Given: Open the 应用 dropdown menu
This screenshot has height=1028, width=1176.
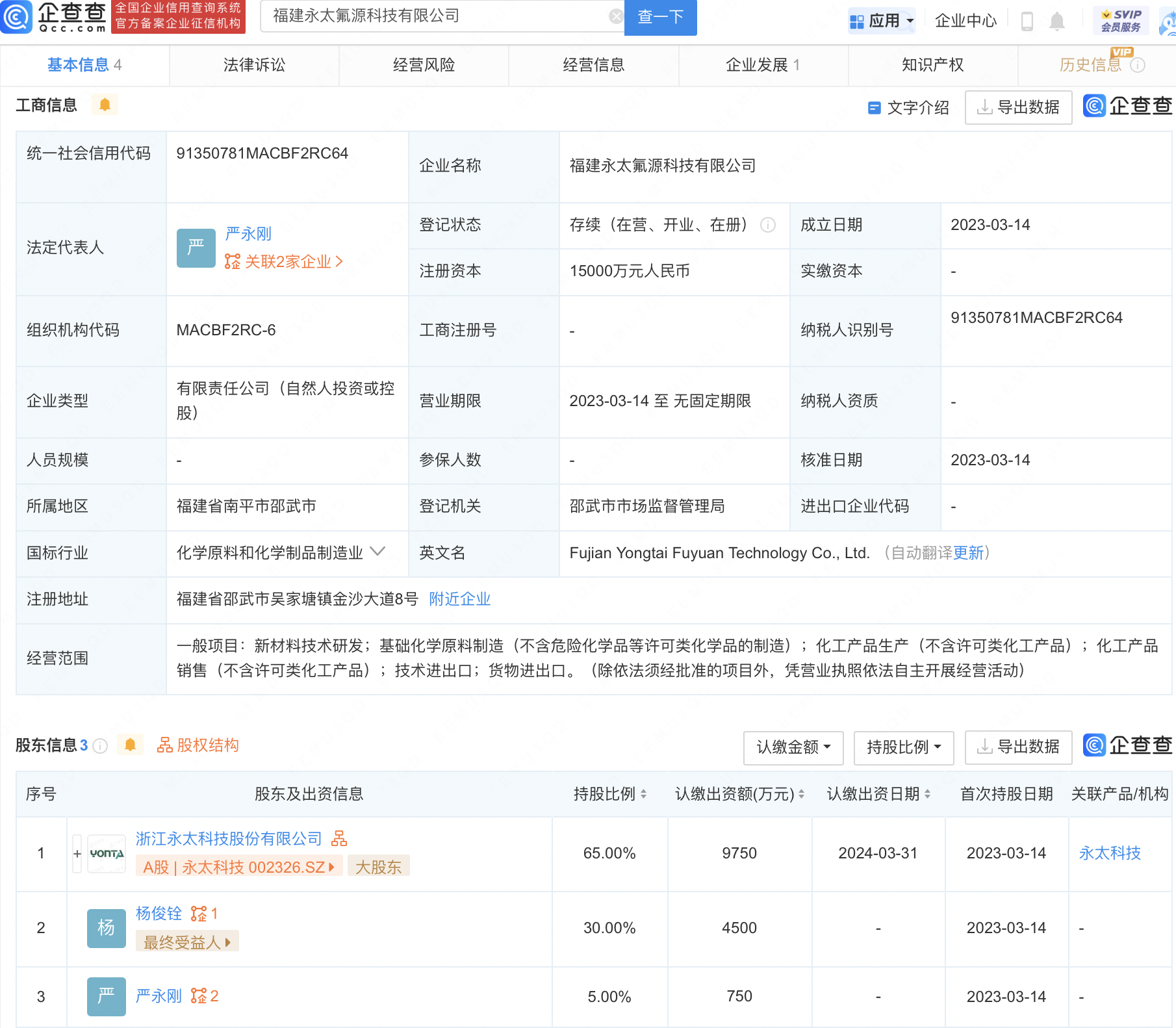Looking at the screenshot, I should 882,21.
